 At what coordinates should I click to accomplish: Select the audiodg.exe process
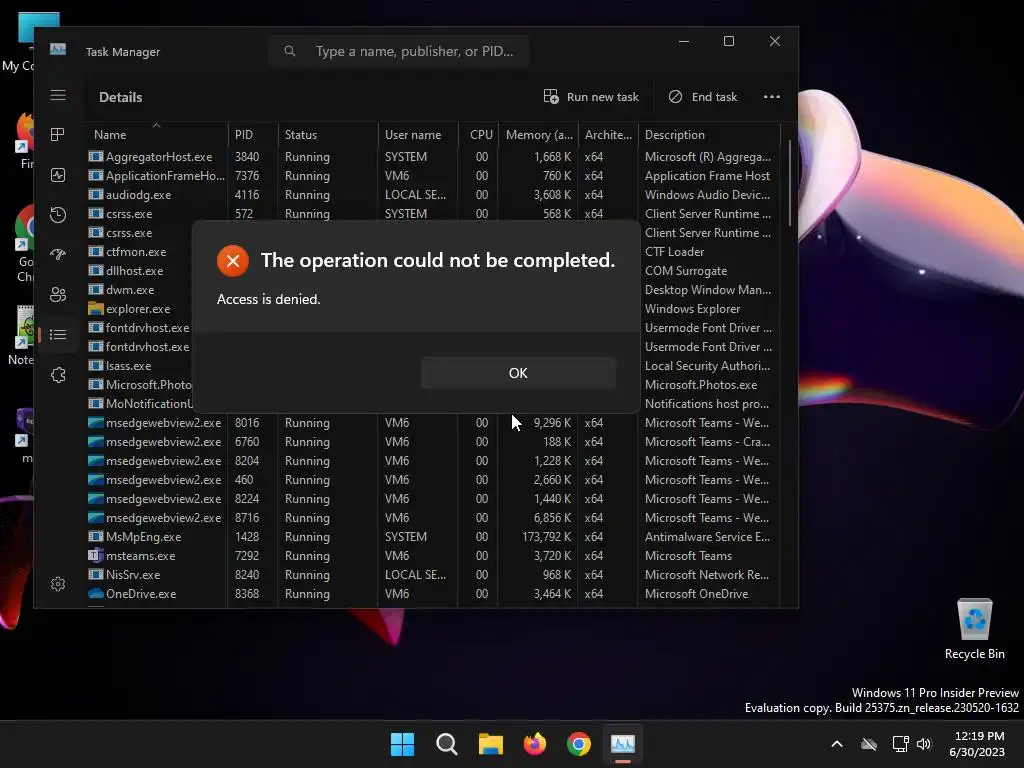(x=432, y=195)
